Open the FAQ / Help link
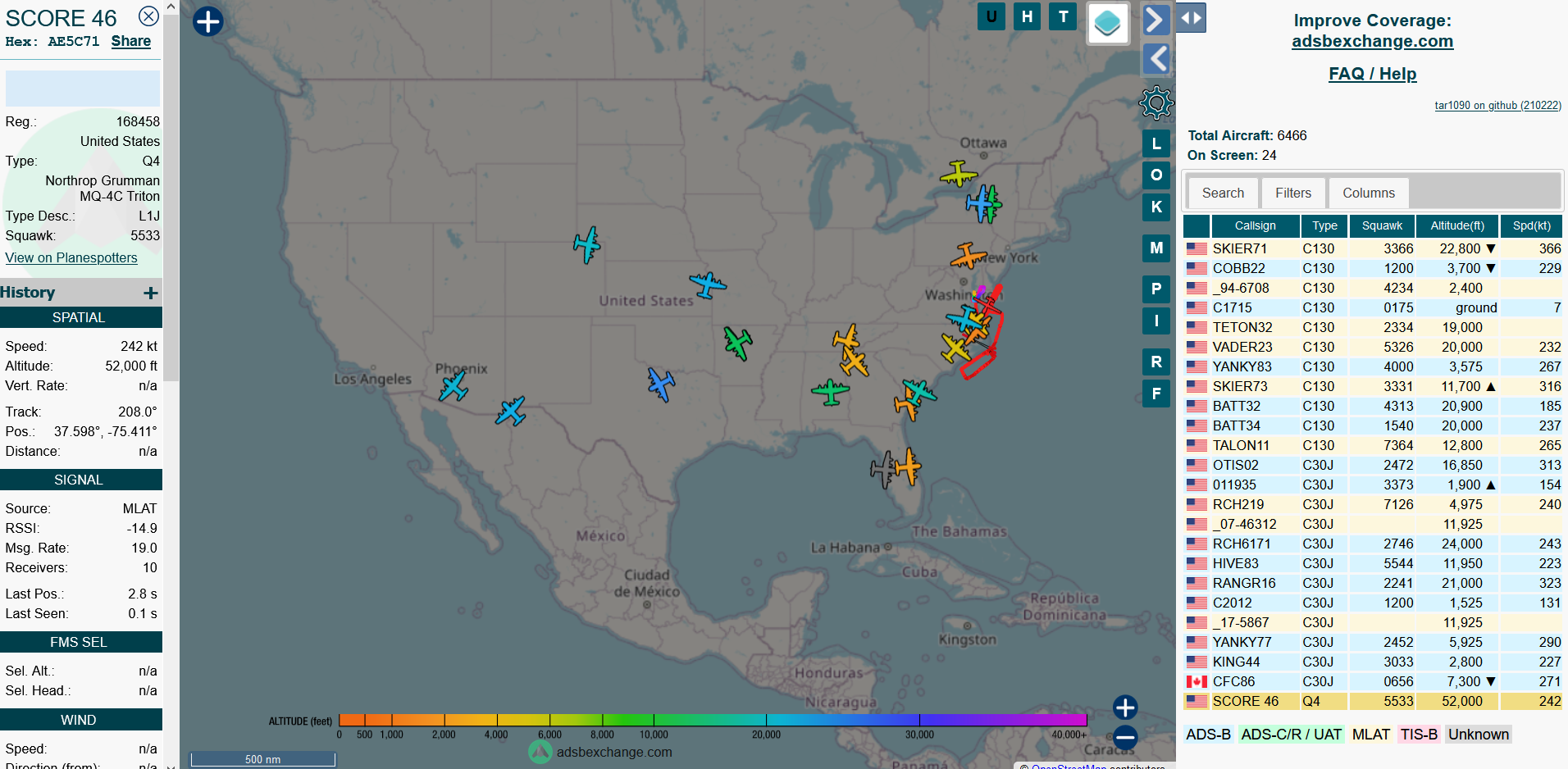This screenshot has height=769, width=1568. [1373, 74]
